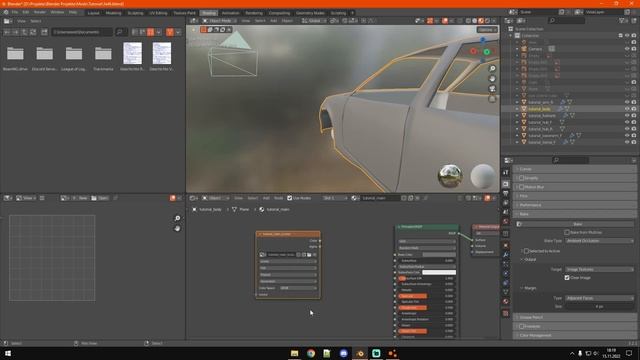Collapse the Margin subpanel

tap(530, 288)
